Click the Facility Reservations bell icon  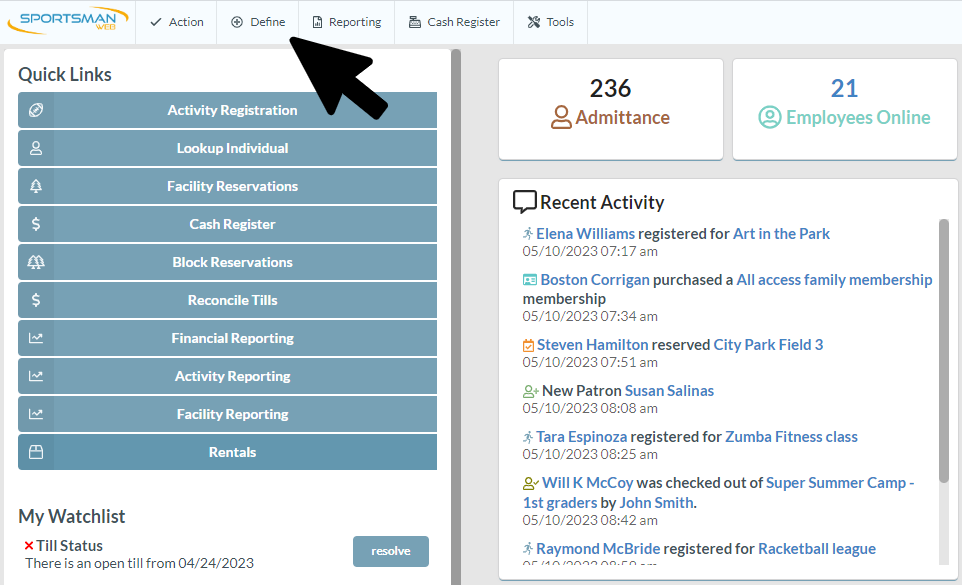coord(36,186)
